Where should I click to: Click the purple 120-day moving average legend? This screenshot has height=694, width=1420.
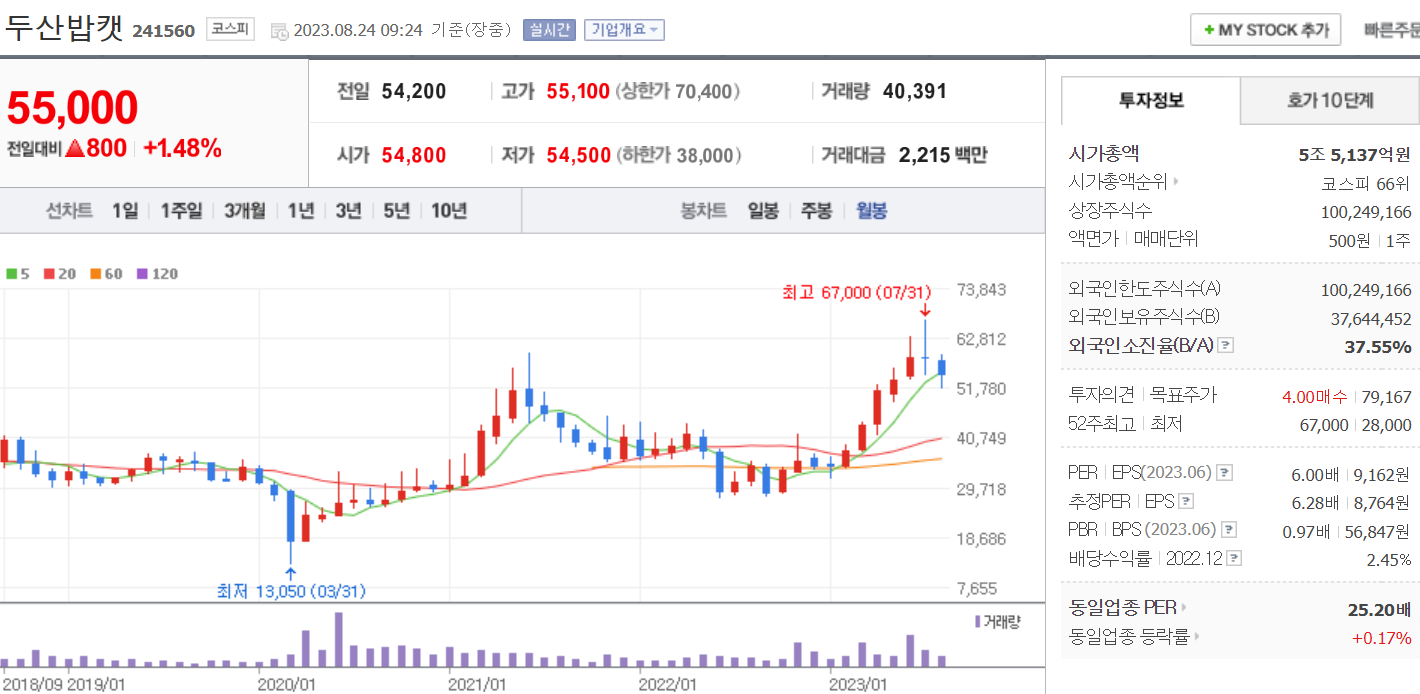click(157, 273)
